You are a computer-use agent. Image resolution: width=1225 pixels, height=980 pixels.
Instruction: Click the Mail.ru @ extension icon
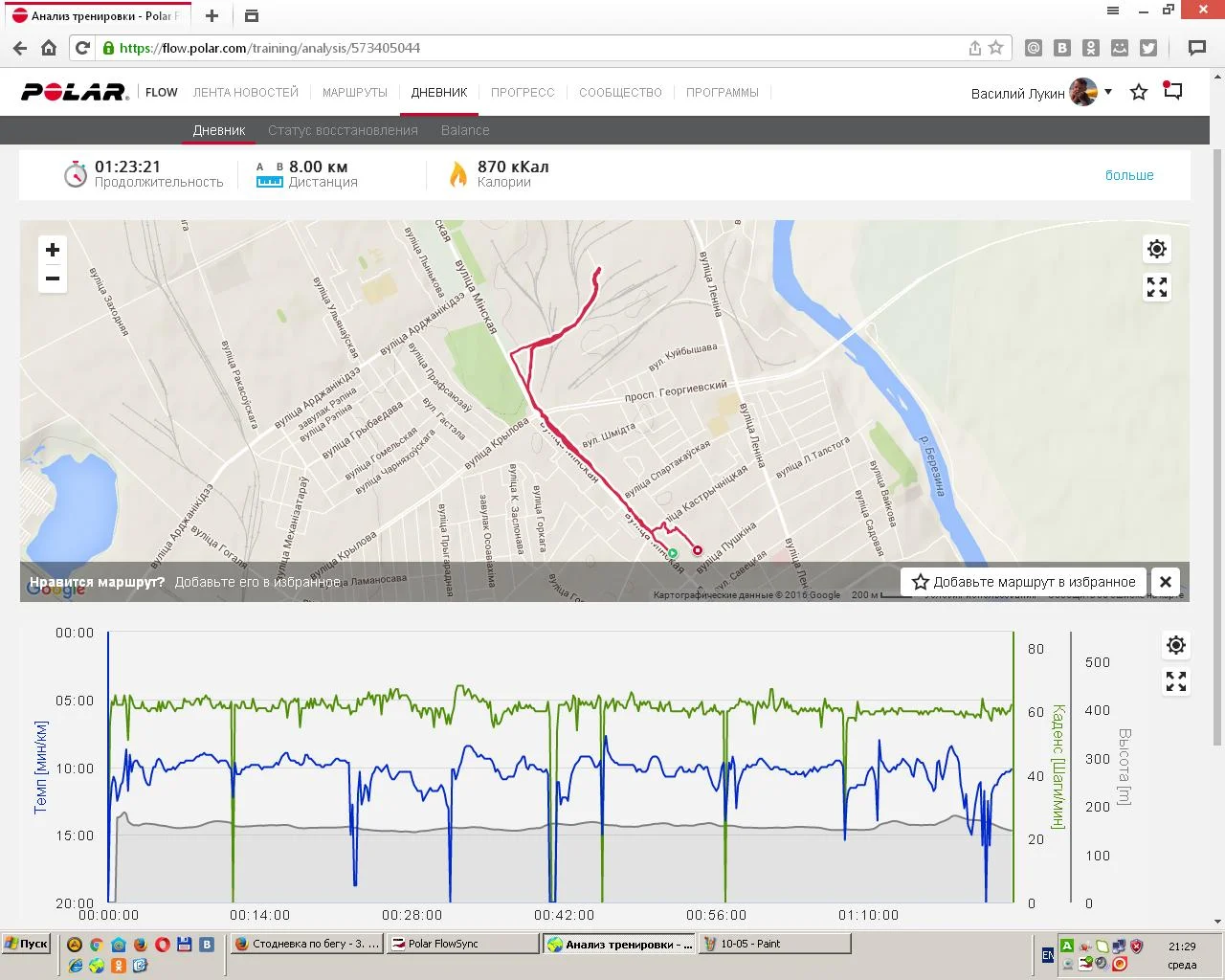point(1034,48)
